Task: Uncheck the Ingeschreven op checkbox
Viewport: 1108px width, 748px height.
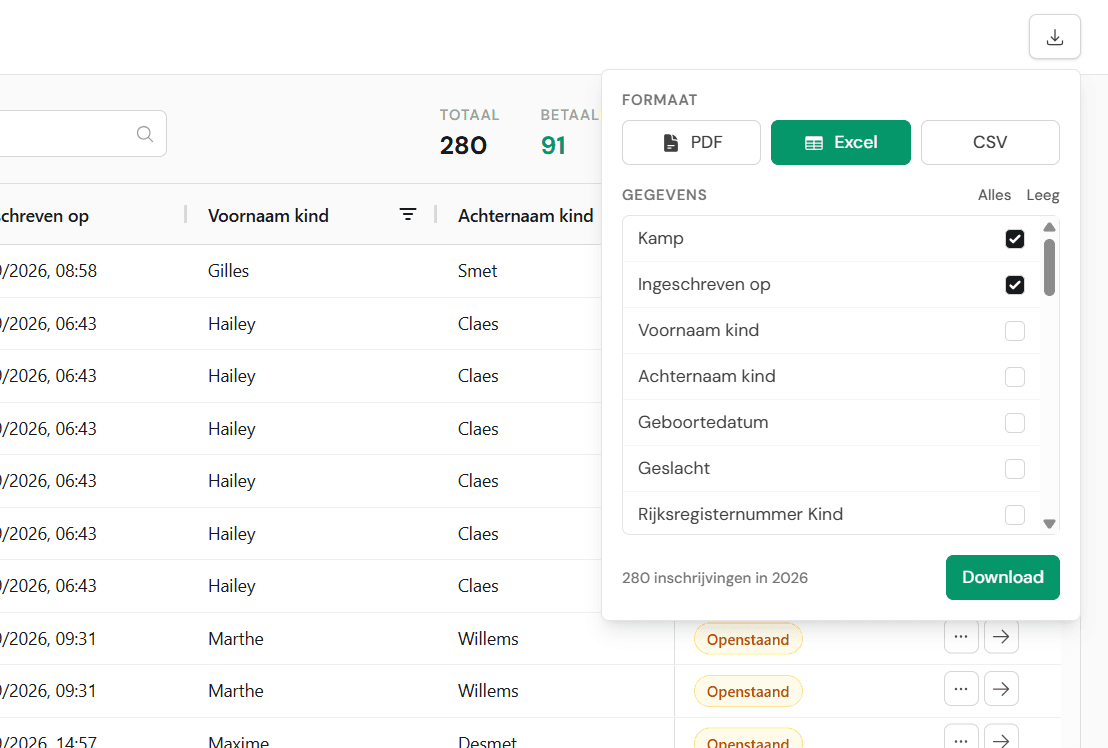Action: (1015, 285)
